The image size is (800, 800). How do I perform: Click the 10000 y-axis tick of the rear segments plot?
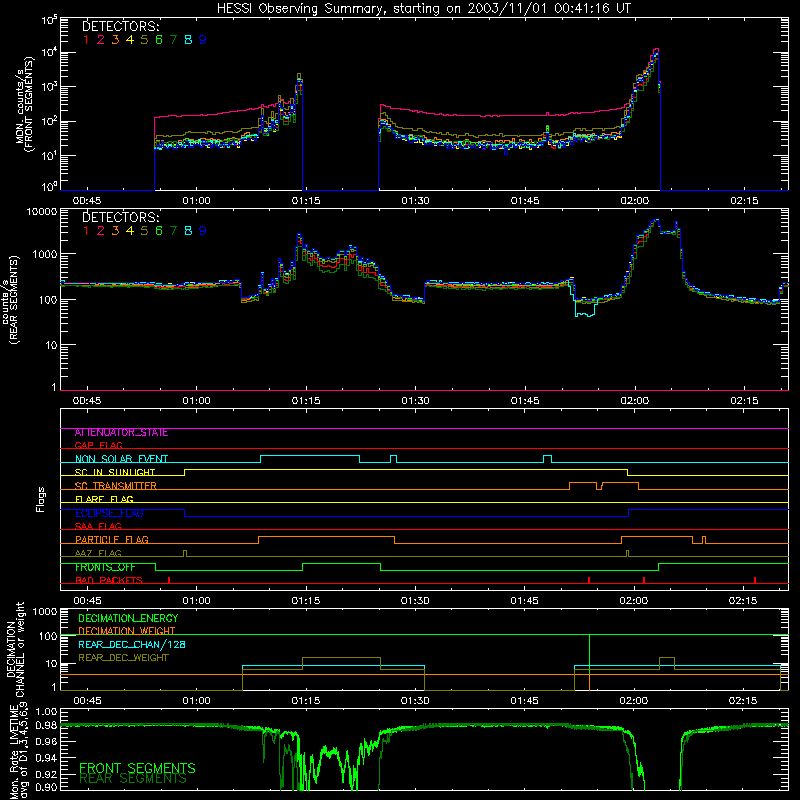coord(40,212)
